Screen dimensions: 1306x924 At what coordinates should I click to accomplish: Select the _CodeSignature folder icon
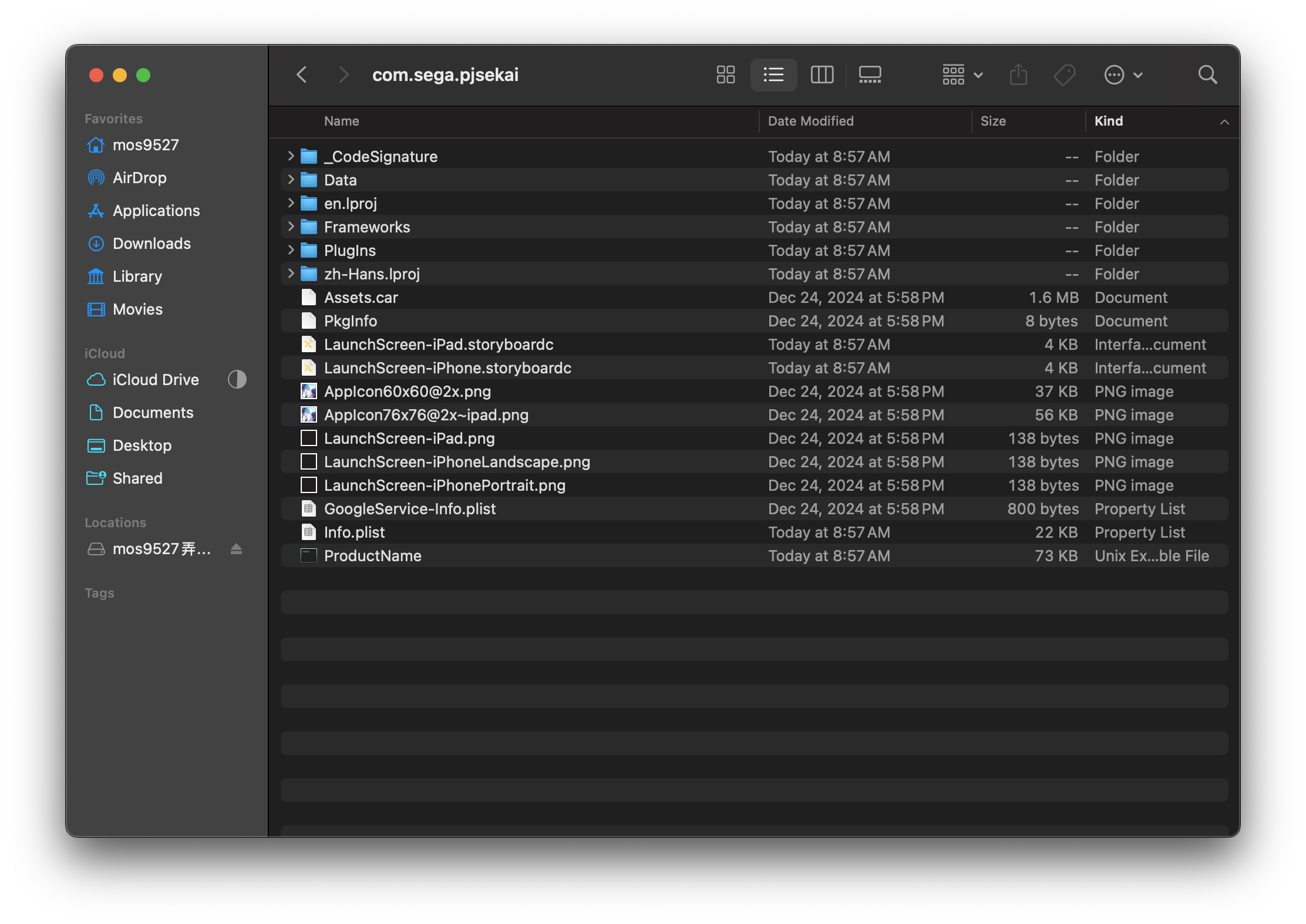tap(309, 157)
